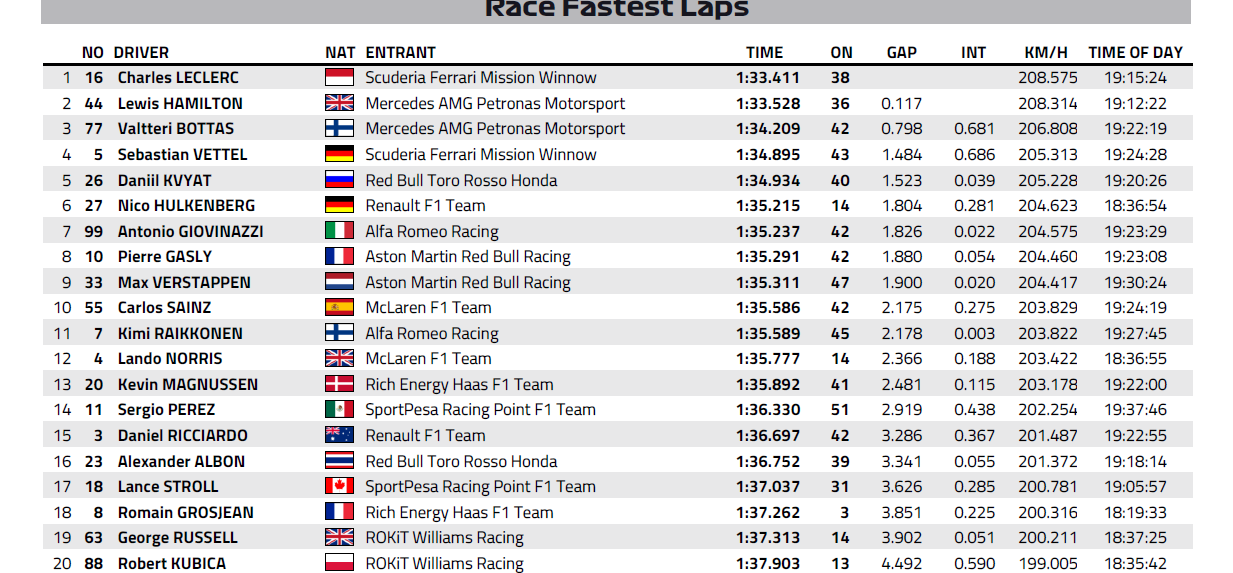Click the TIME column header
The width and height of the screenshot is (1233, 573).
[x=765, y=53]
